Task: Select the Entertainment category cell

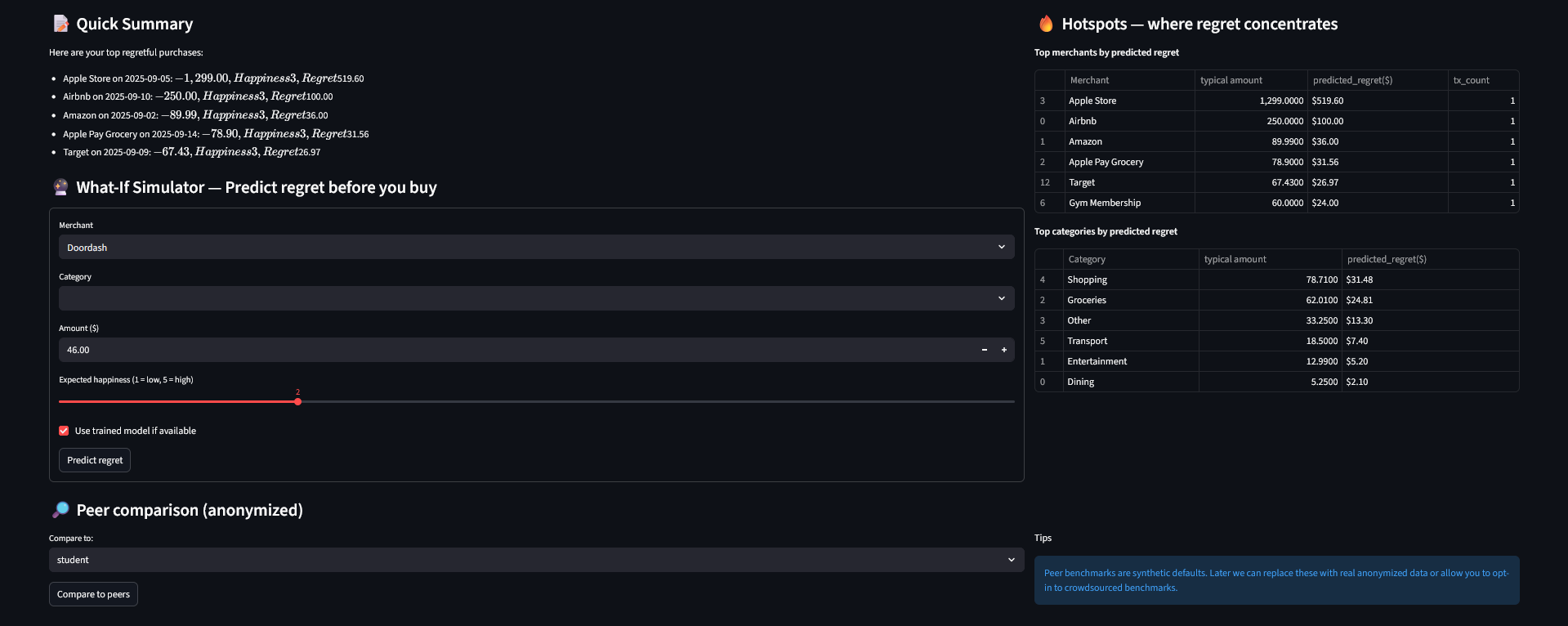Action: click(x=1131, y=361)
